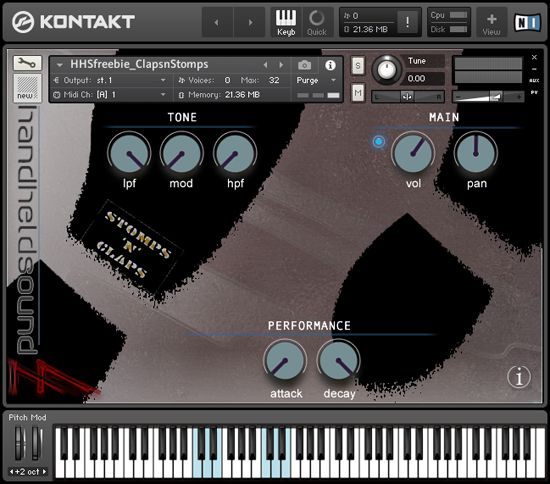The image size is (550, 484).
Task: Open the camera snapshot view
Action: [304, 65]
